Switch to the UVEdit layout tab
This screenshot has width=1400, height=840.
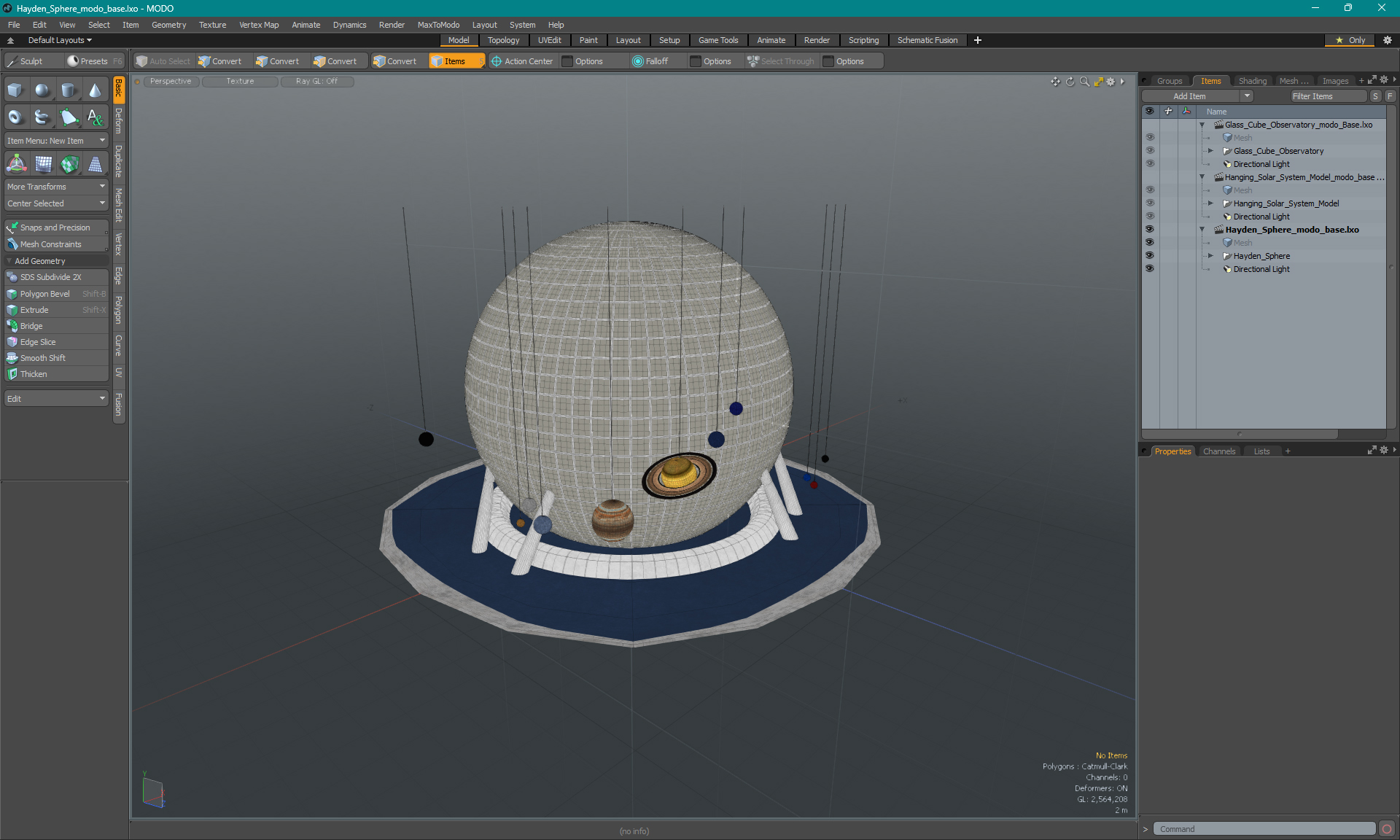click(549, 40)
